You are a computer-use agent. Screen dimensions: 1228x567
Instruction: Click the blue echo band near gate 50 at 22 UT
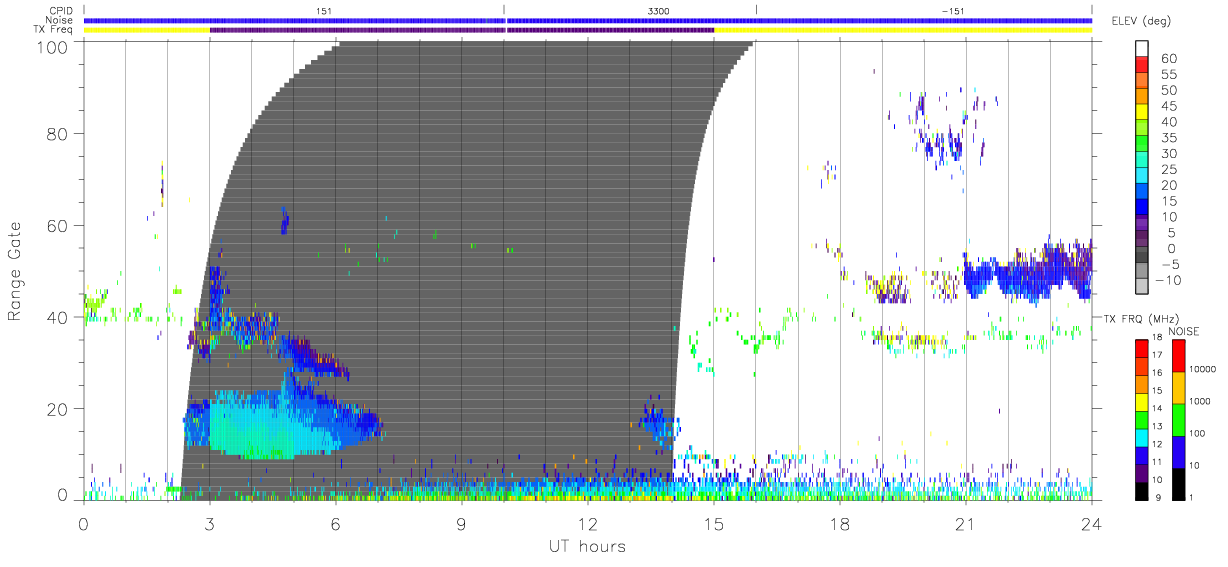1028,273
